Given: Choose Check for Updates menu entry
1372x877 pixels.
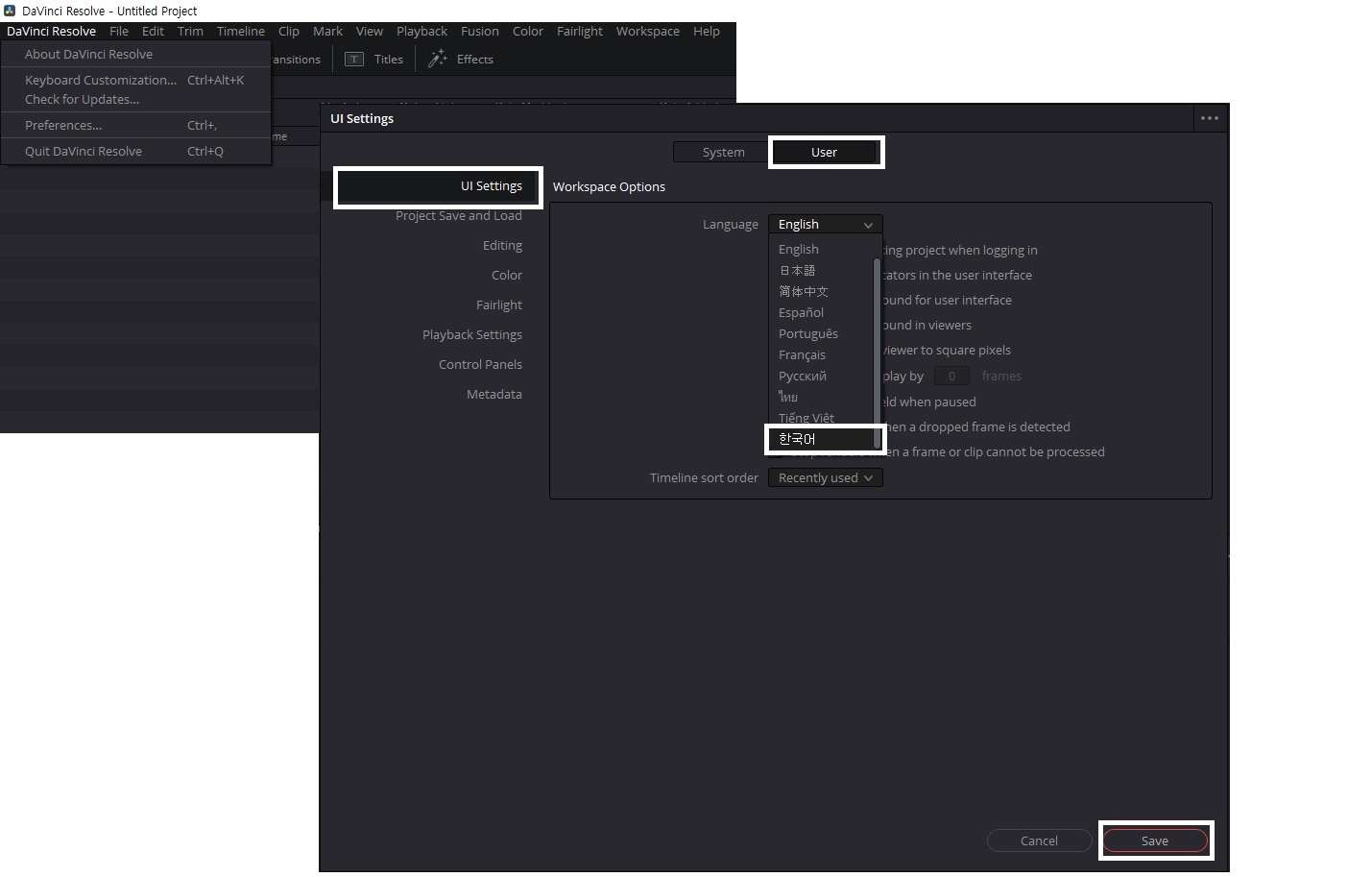Looking at the screenshot, I should pyautogui.click(x=135, y=99).
